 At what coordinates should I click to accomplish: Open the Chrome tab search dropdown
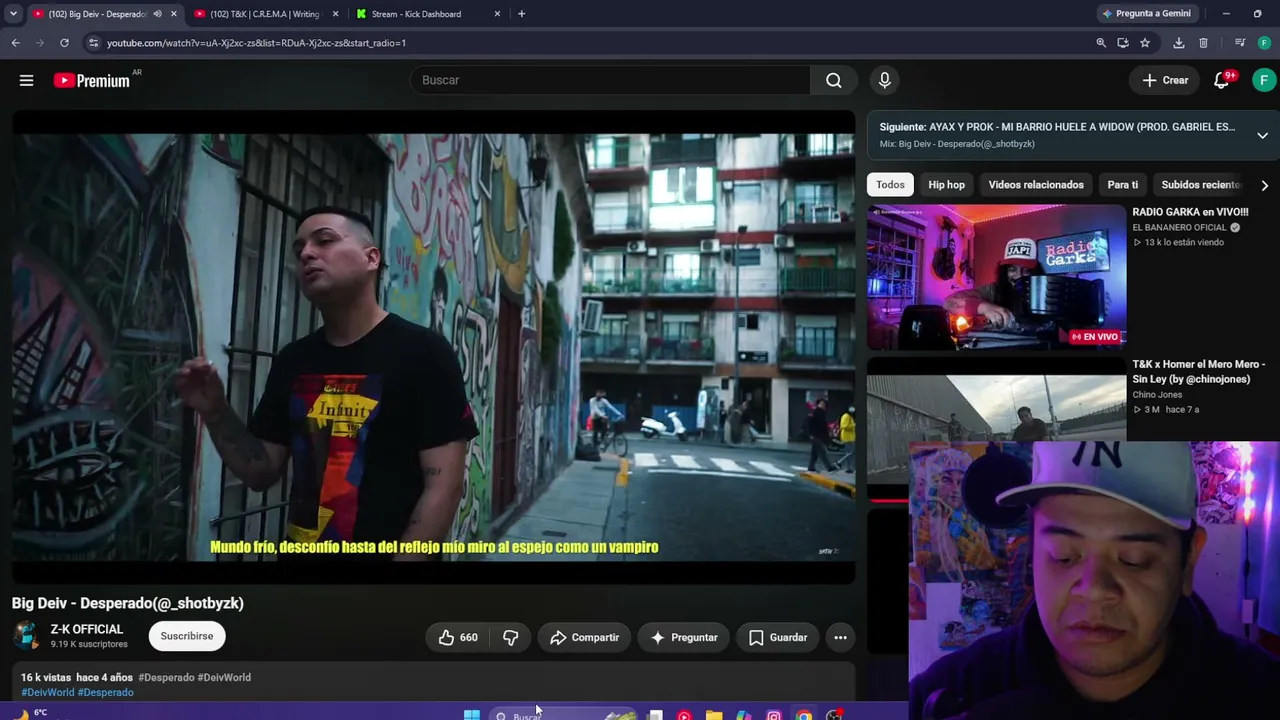13,14
